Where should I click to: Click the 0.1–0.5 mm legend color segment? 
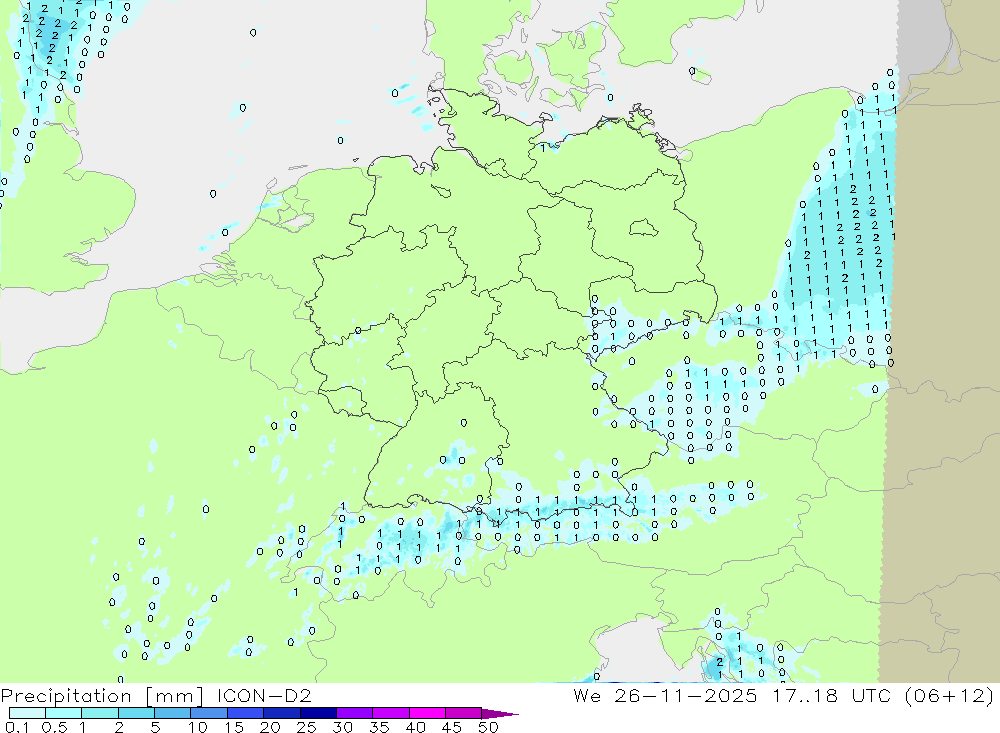[27, 713]
